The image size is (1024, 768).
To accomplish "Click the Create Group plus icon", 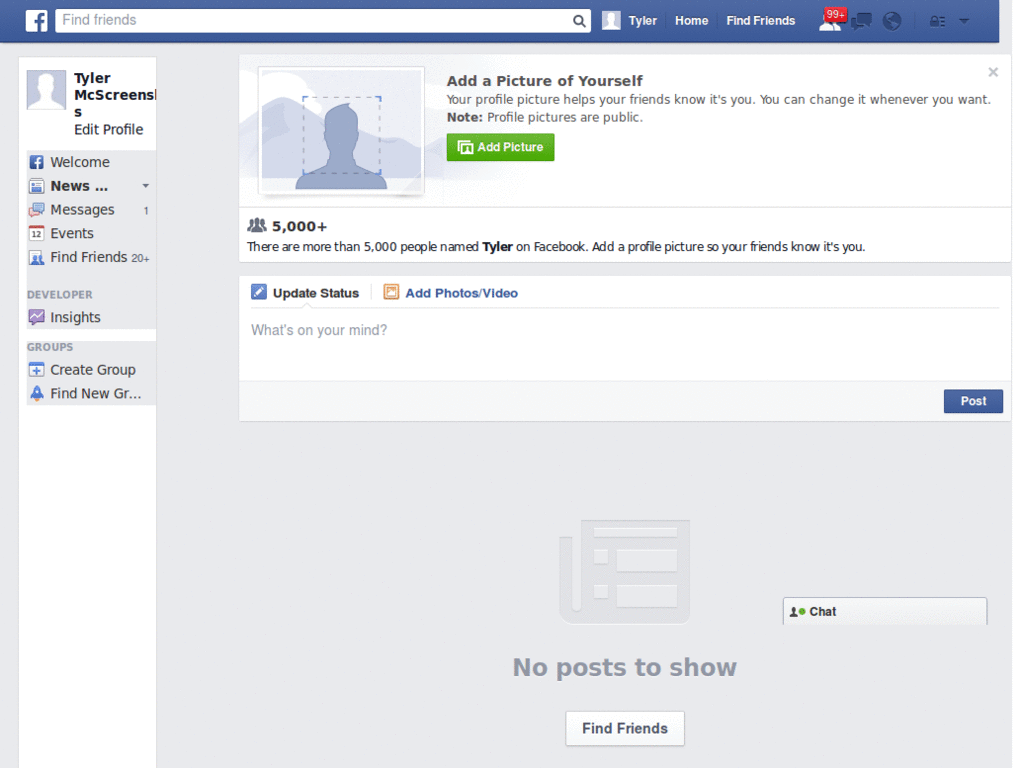I will point(37,370).
